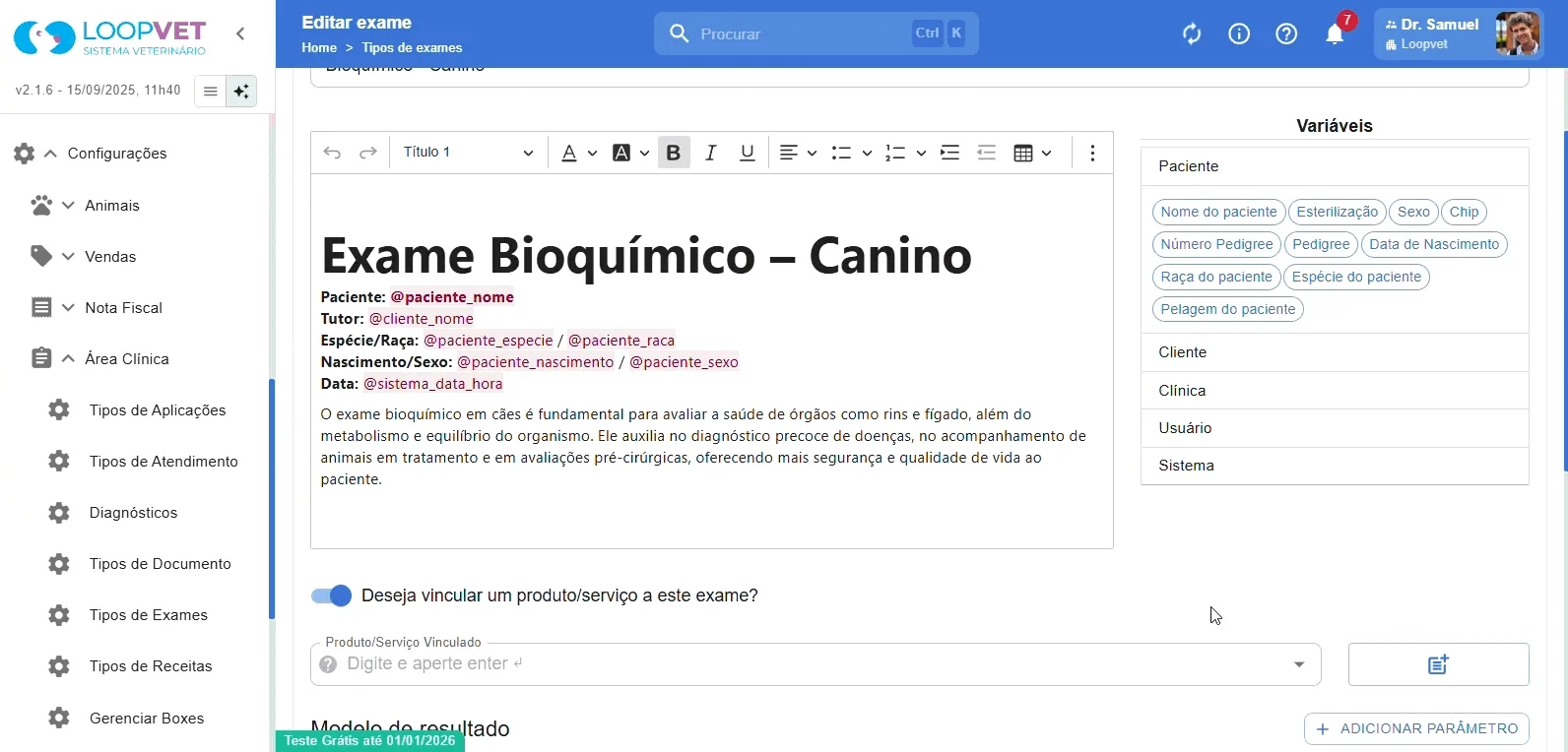This screenshot has width=1568, height=752.
Task: Click the sync refresh icon in header
Action: tap(1192, 34)
